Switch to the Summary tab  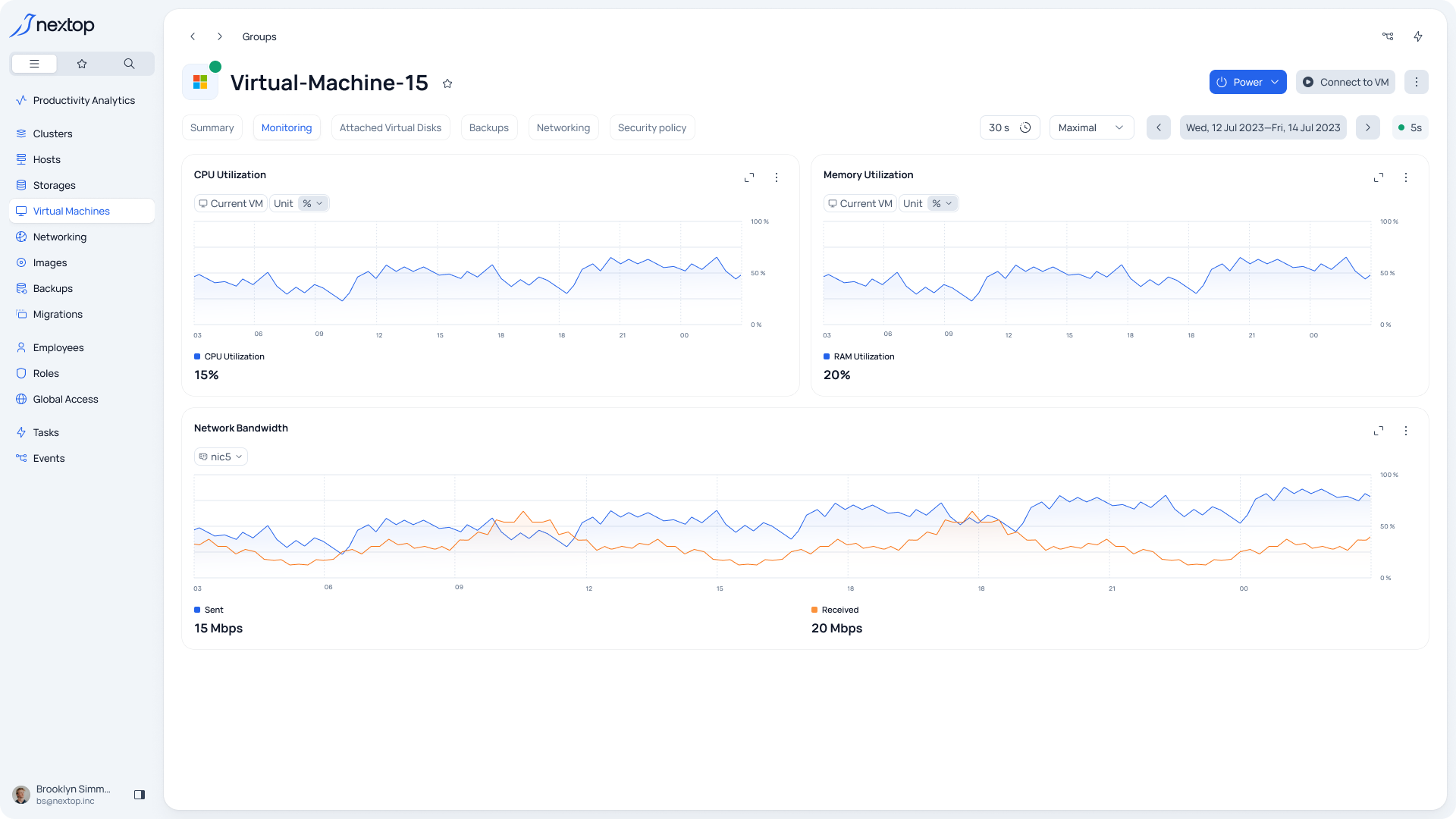(x=212, y=127)
